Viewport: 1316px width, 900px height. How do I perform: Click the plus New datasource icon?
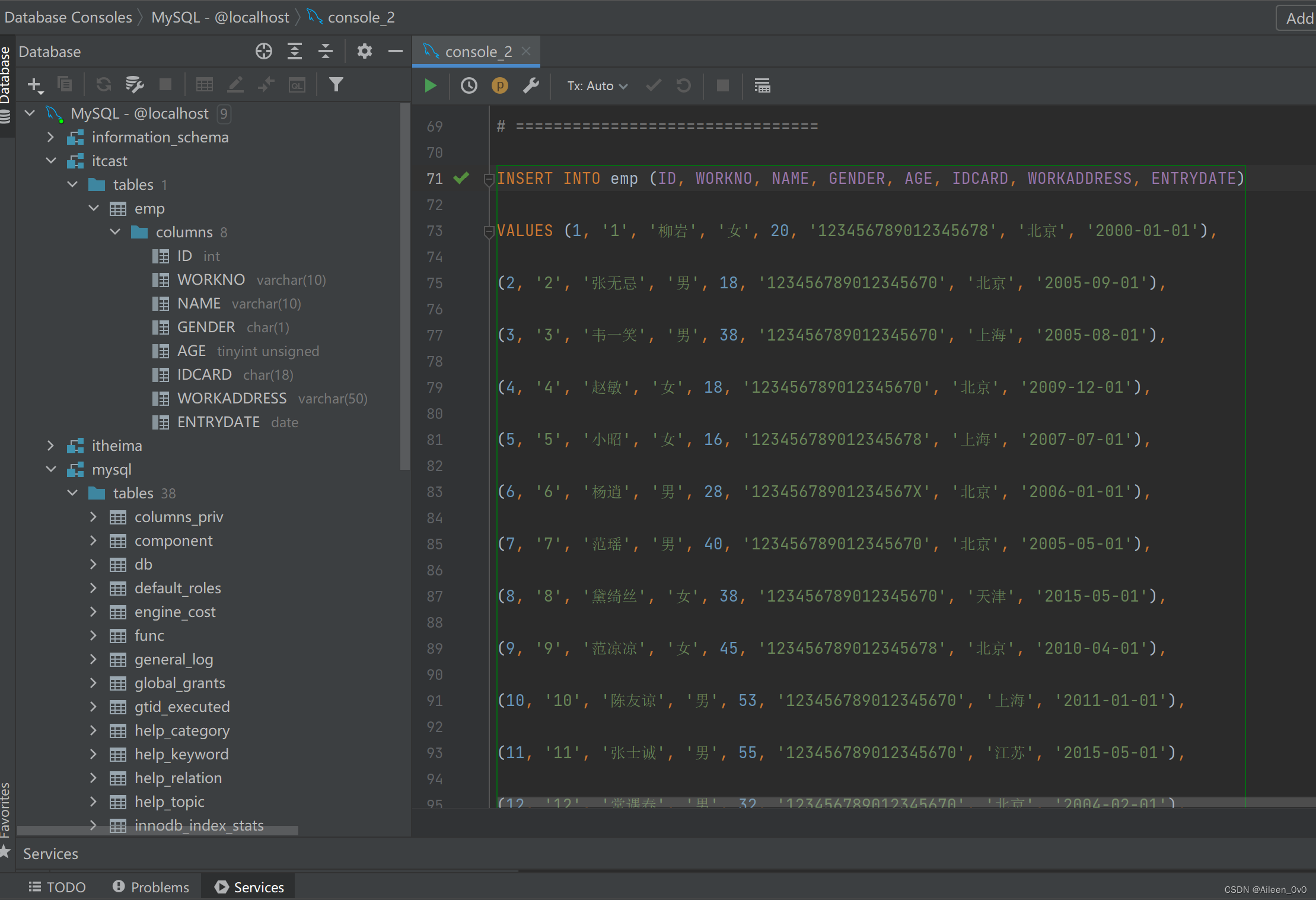(x=35, y=85)
